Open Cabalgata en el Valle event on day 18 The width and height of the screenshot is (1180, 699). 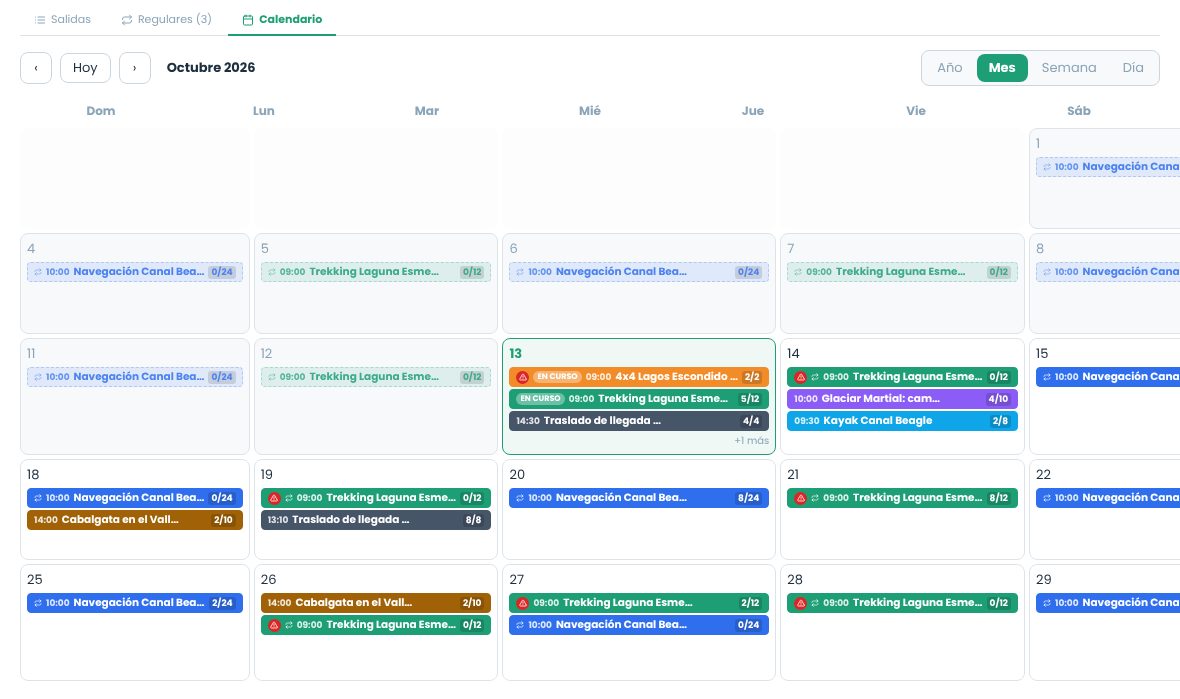135,520
